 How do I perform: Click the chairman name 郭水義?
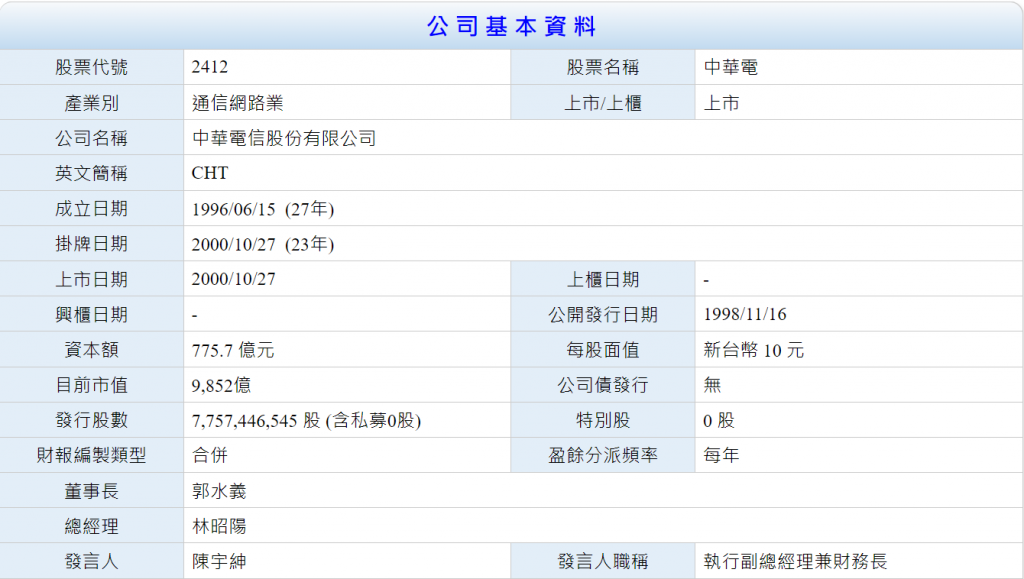pos(219,491)
